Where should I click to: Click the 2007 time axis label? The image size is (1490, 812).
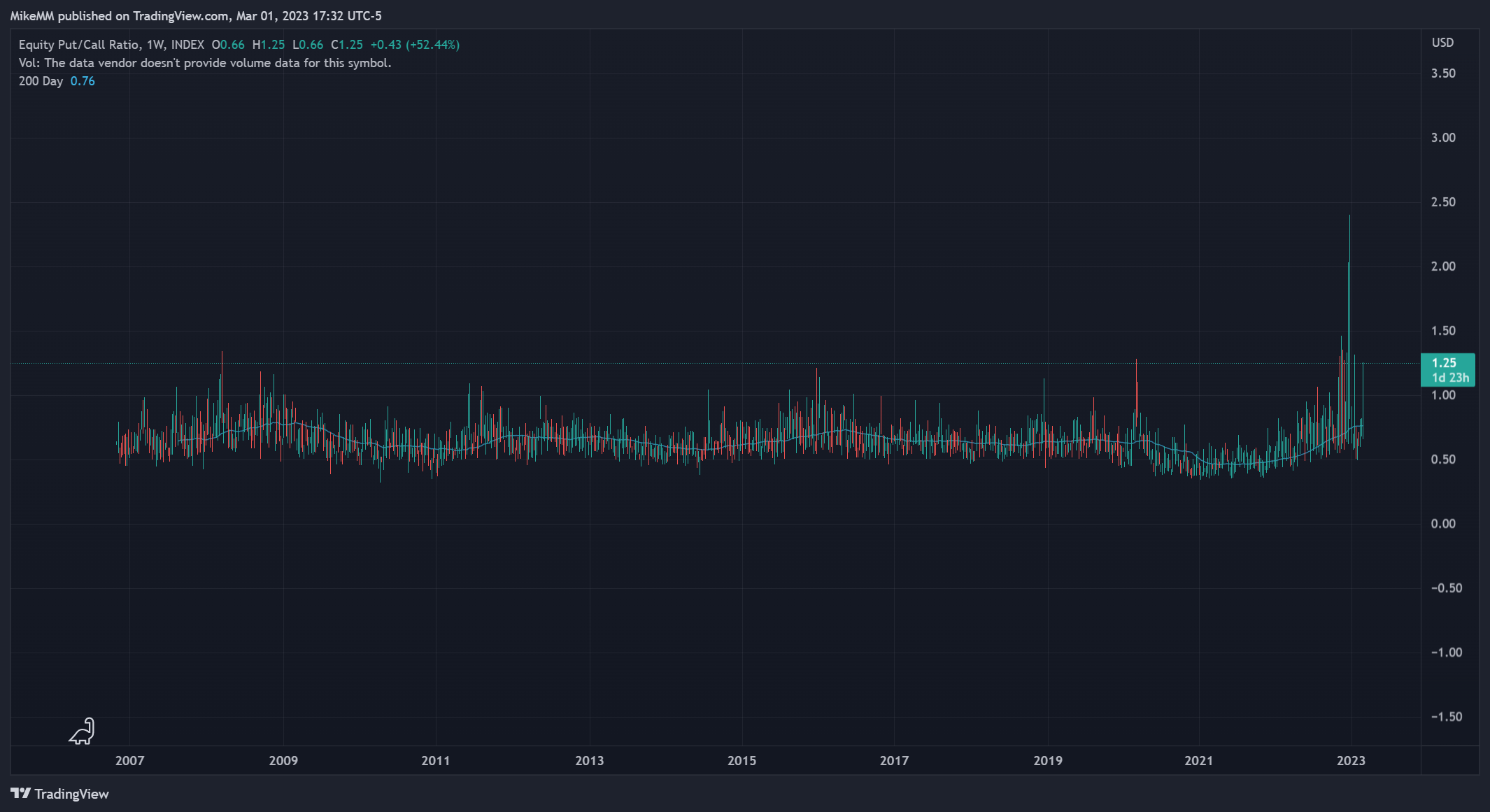(x=130, y=761)
